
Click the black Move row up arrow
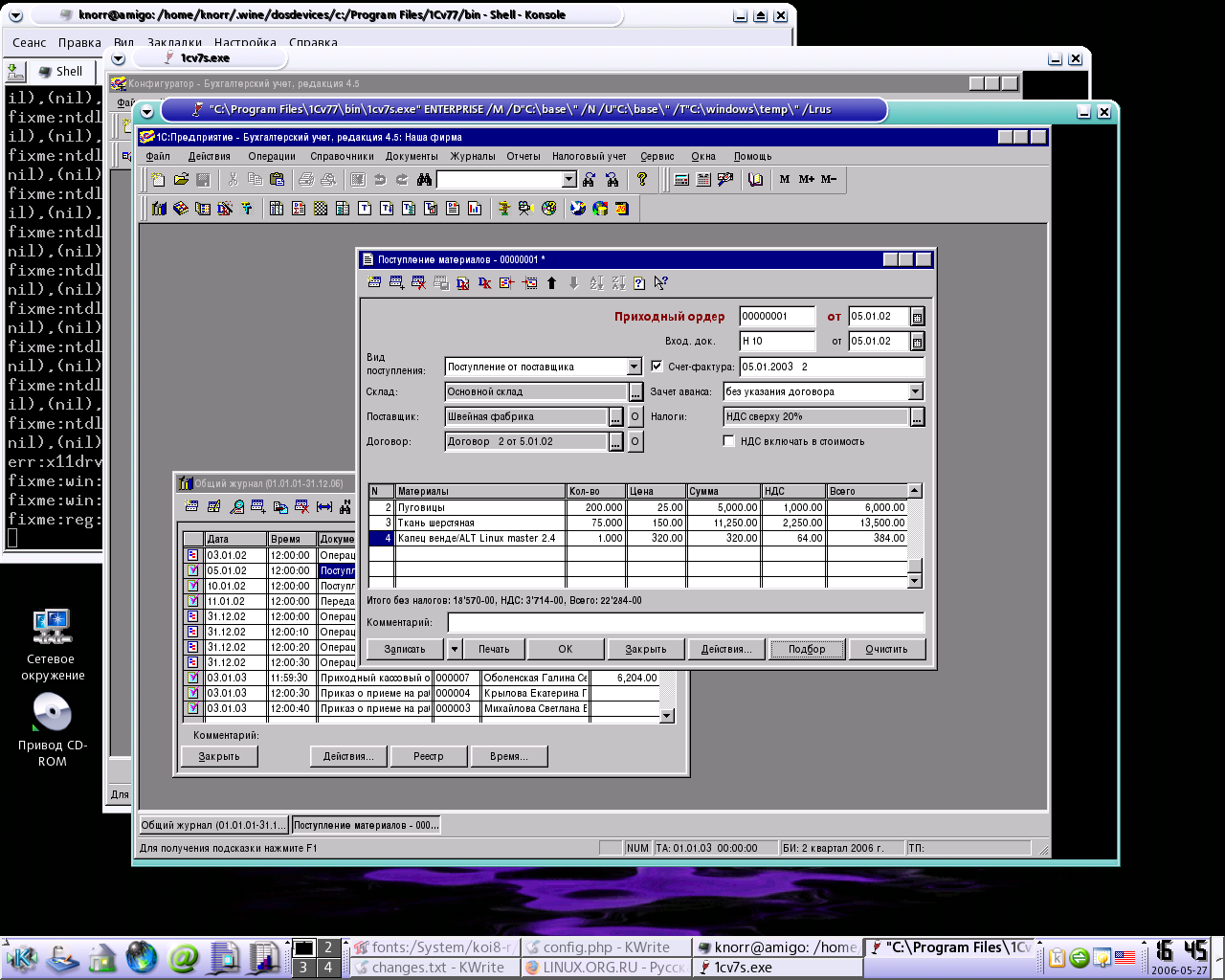[551, 282]
